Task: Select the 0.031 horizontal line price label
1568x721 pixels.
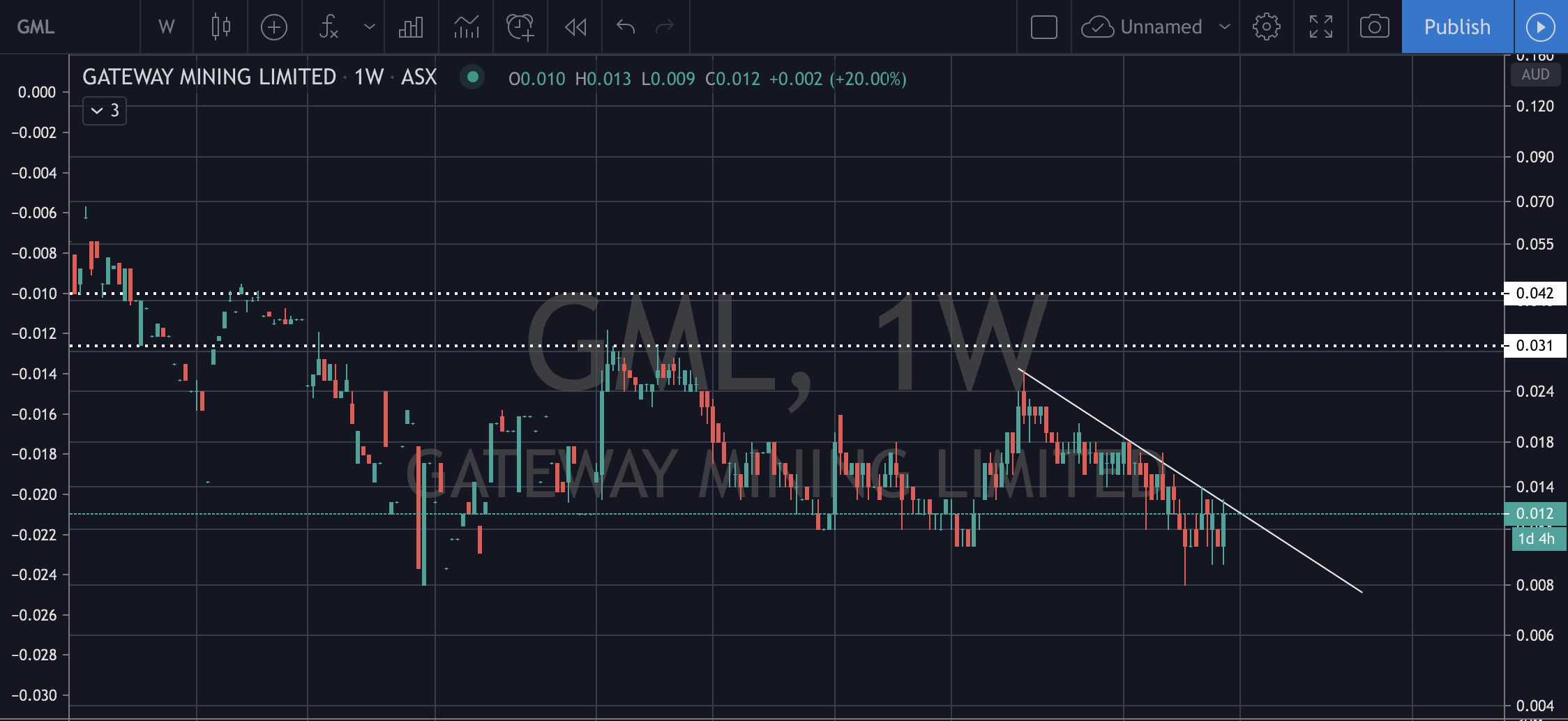Action: pos(1535,345)
